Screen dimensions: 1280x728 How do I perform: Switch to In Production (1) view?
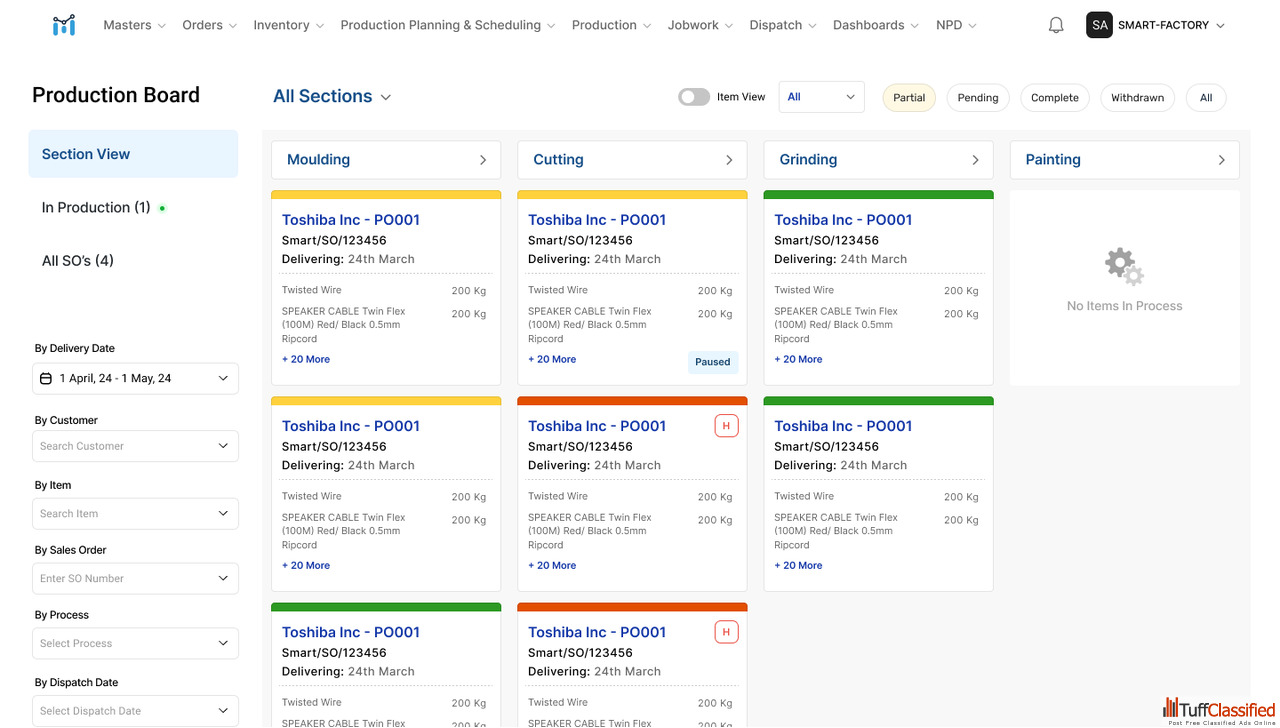coord(96,207)
